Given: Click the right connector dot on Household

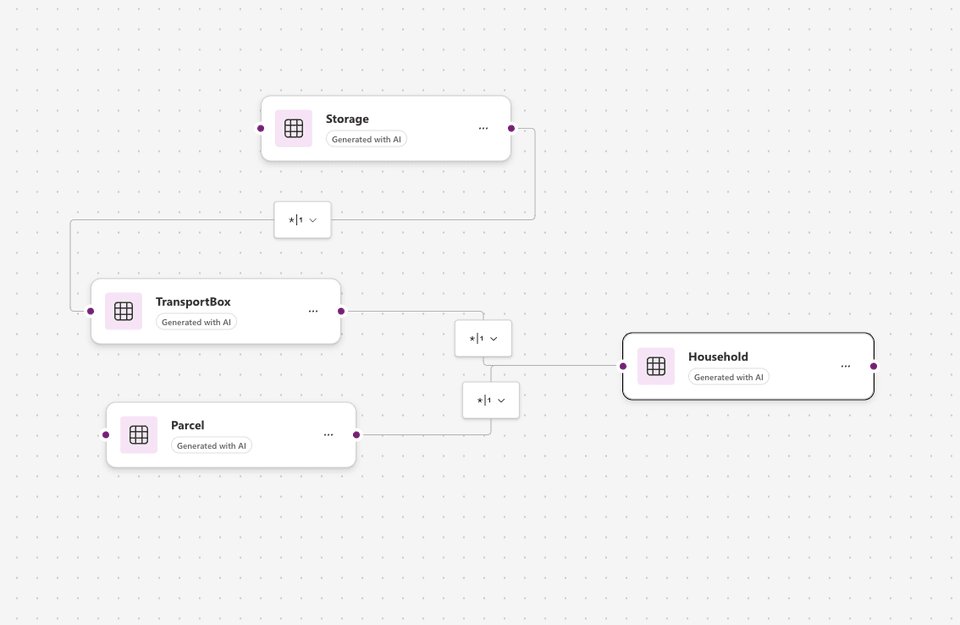Looking at the screenshot, I should pyautogui.click(x=874, y=366).
